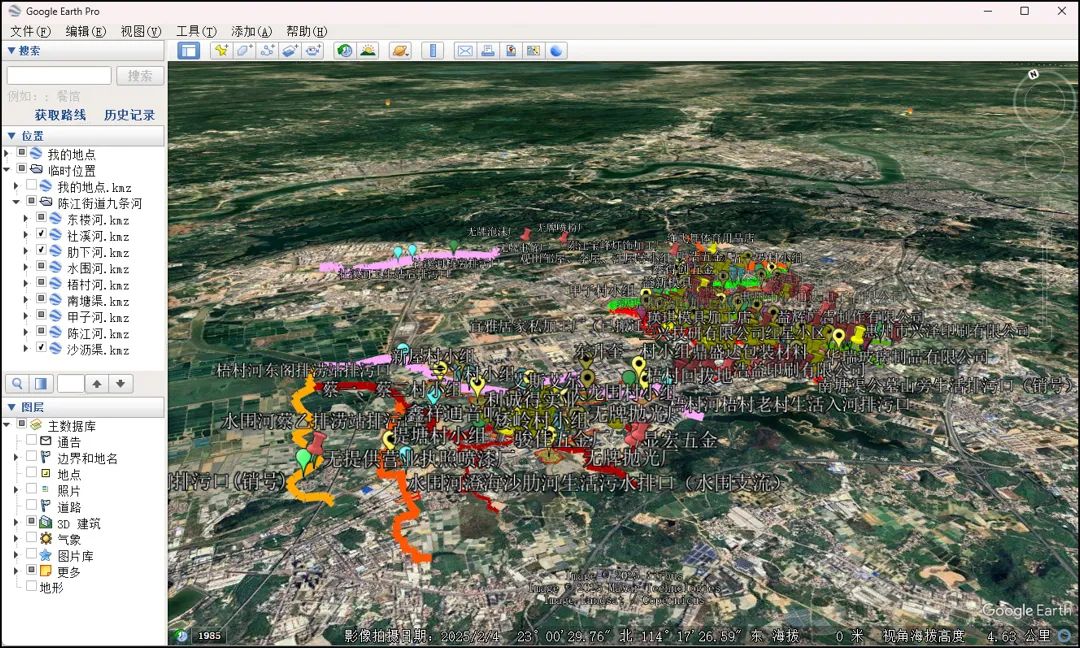Click the N compass north indicator
Viewport: 1080px width, 648px height.
[x=1033, y=74]
